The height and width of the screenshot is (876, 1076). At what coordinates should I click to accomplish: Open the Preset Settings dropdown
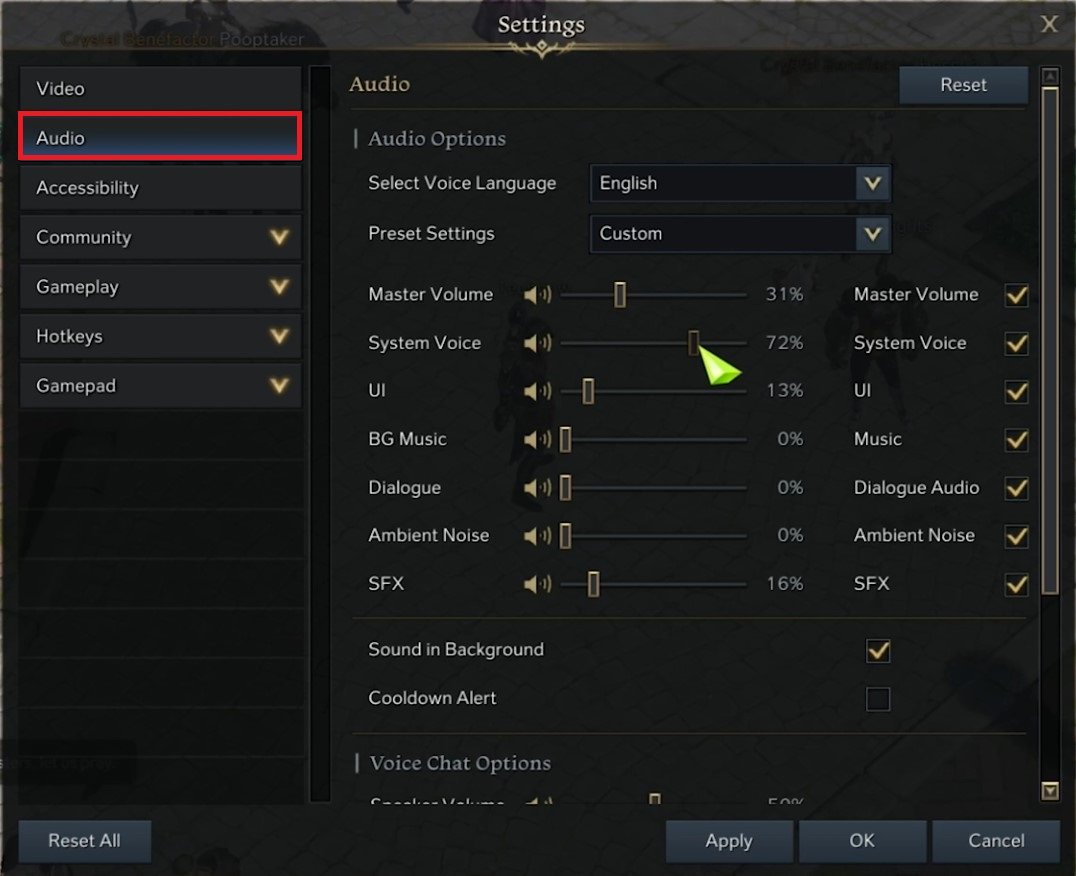(740, 234)
